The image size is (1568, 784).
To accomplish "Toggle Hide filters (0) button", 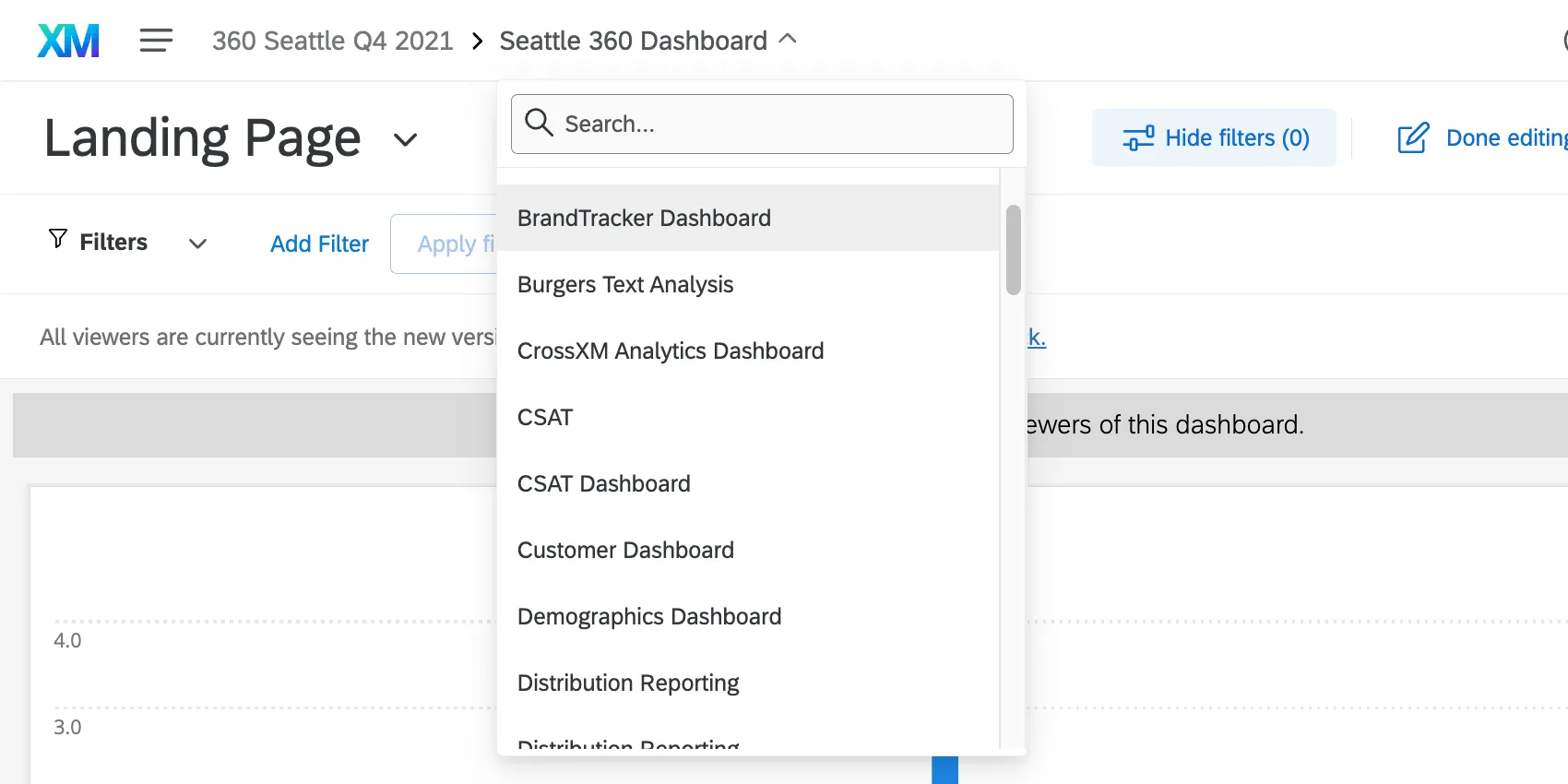I will pos(1214,138).
